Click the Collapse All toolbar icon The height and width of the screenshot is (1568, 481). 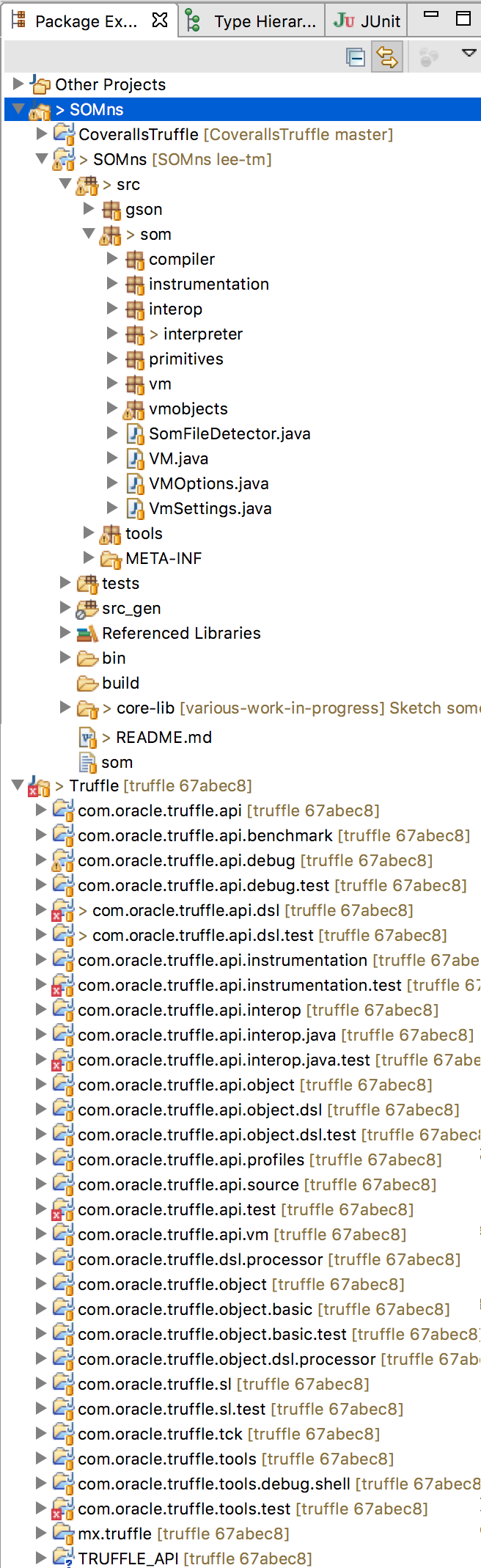coord(356,57)
